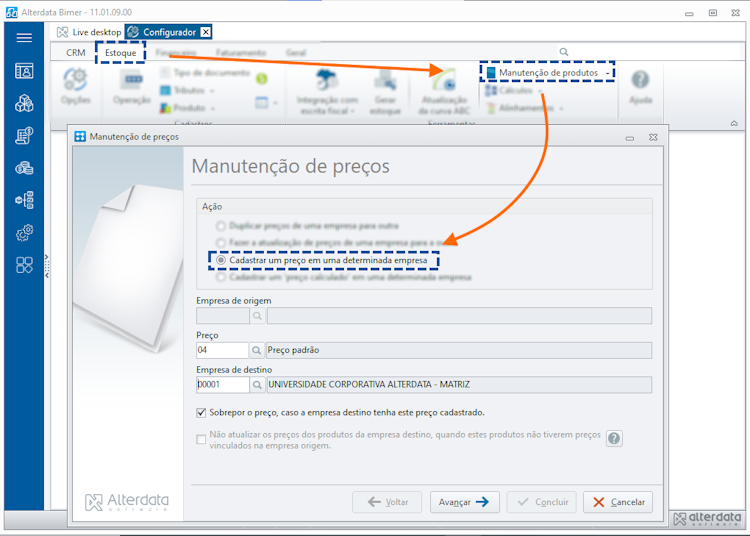Screen dimensions: 750x536
Task: Select Cadastrar um preço em determinada empresa
Action: tap(221, 260)
